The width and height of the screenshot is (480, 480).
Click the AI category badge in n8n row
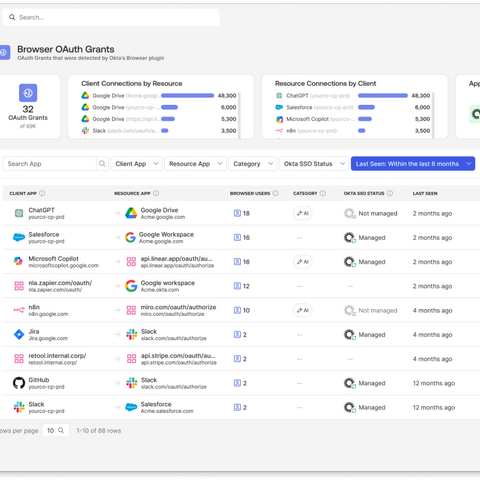coord(303,310)
